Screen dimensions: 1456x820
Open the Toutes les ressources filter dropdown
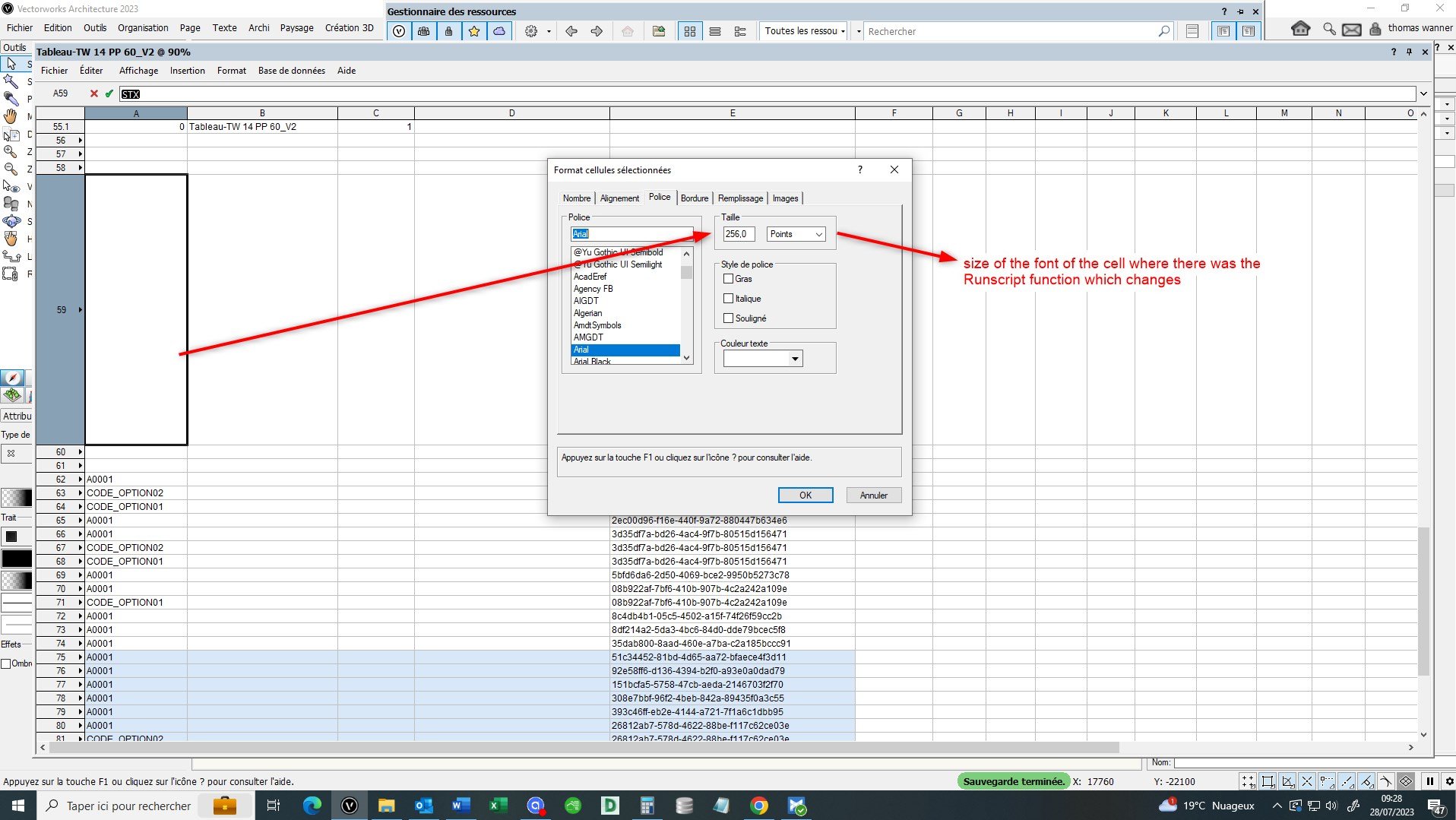tap(805, 31)
